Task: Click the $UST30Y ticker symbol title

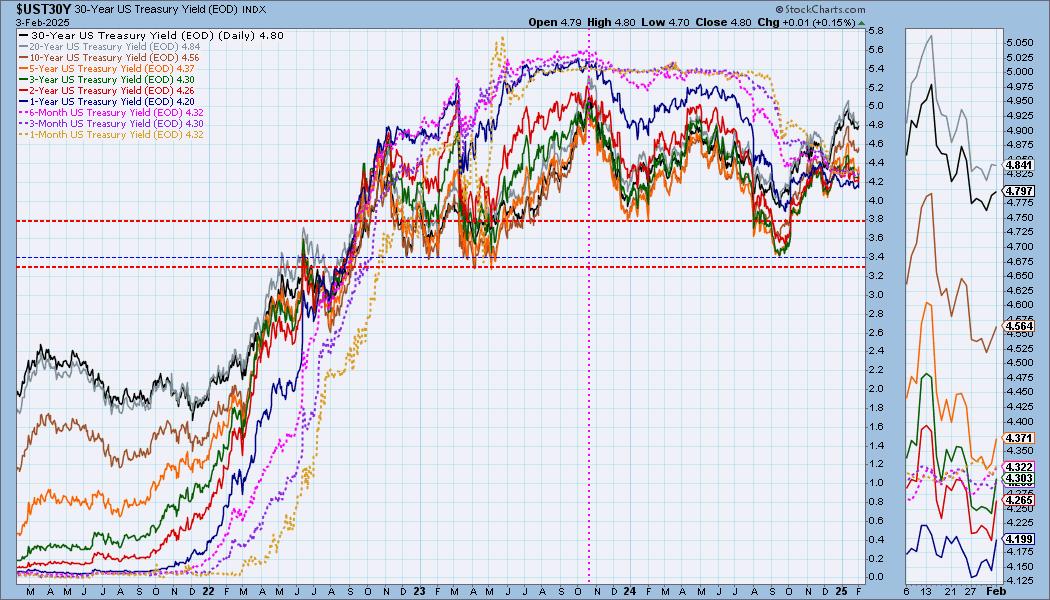Action: coord(44,9)
